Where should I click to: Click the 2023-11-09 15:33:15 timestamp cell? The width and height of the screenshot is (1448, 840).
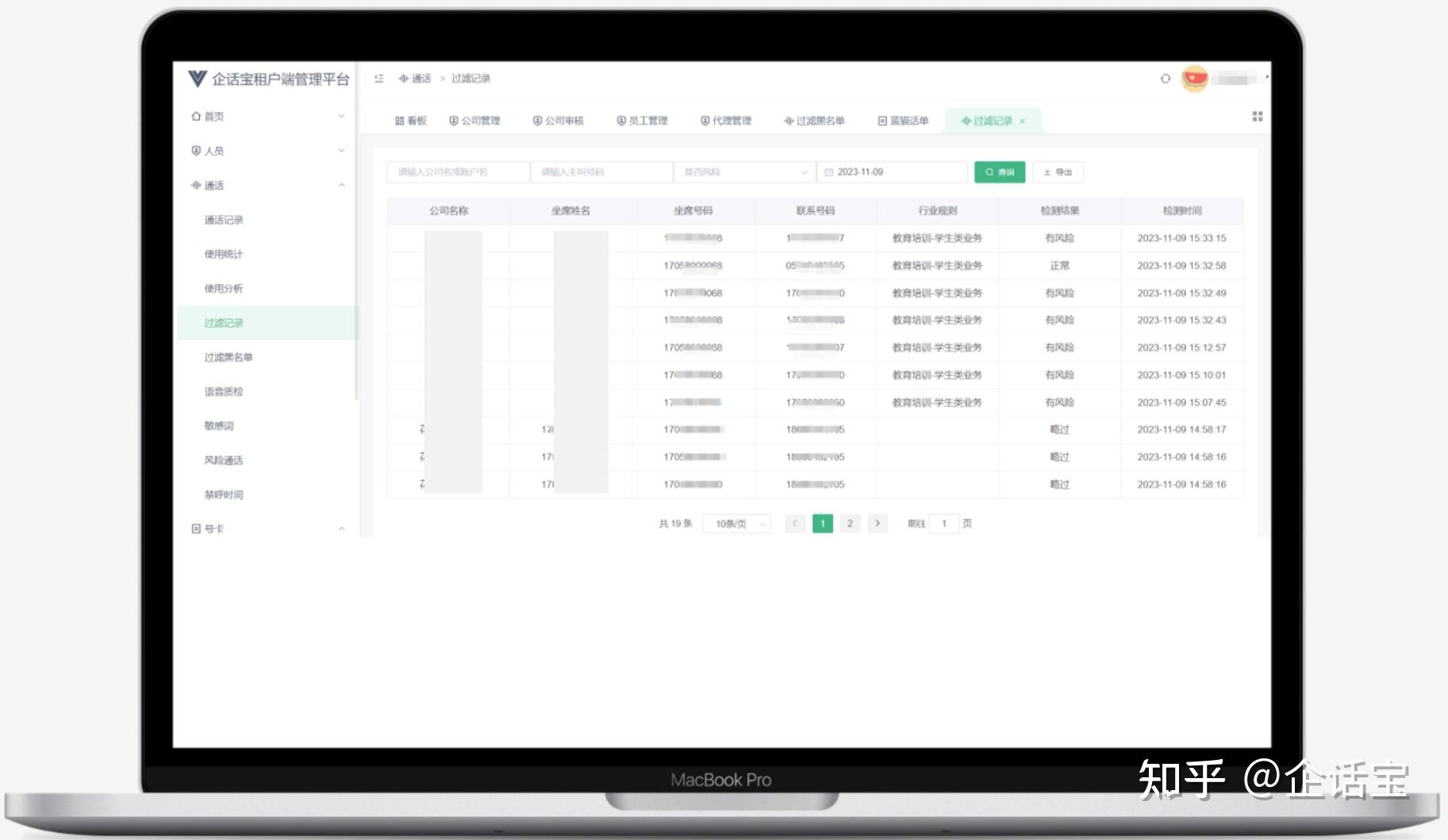click(1182, 238)
